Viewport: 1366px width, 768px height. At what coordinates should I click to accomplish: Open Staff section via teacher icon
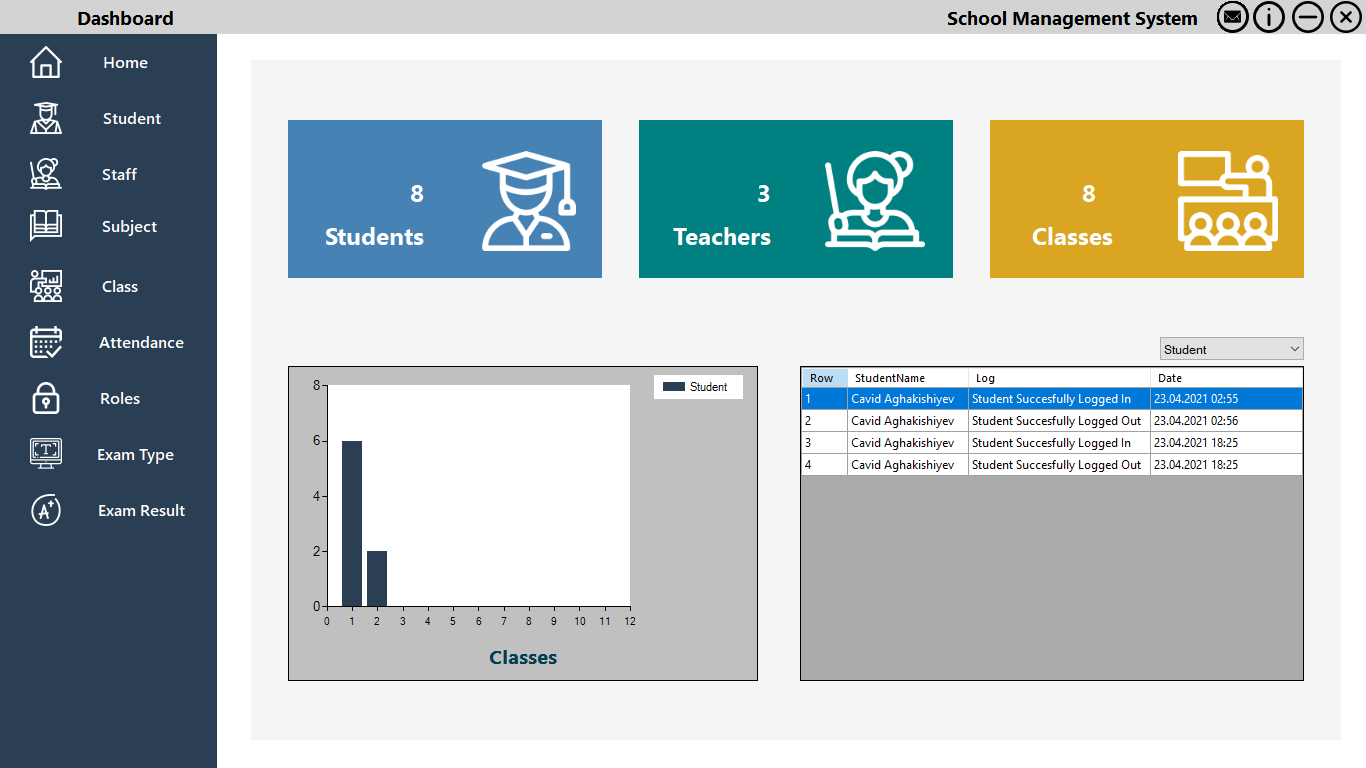pos(45,174)
